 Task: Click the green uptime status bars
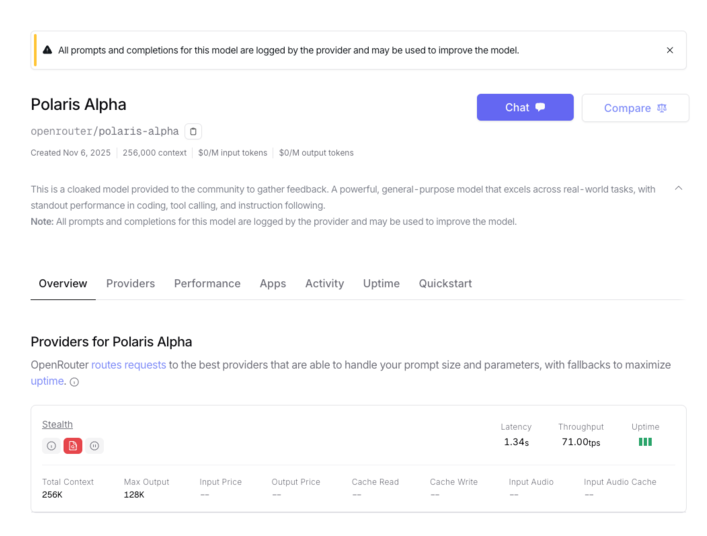pyautogui.click(x=645, y=442)
